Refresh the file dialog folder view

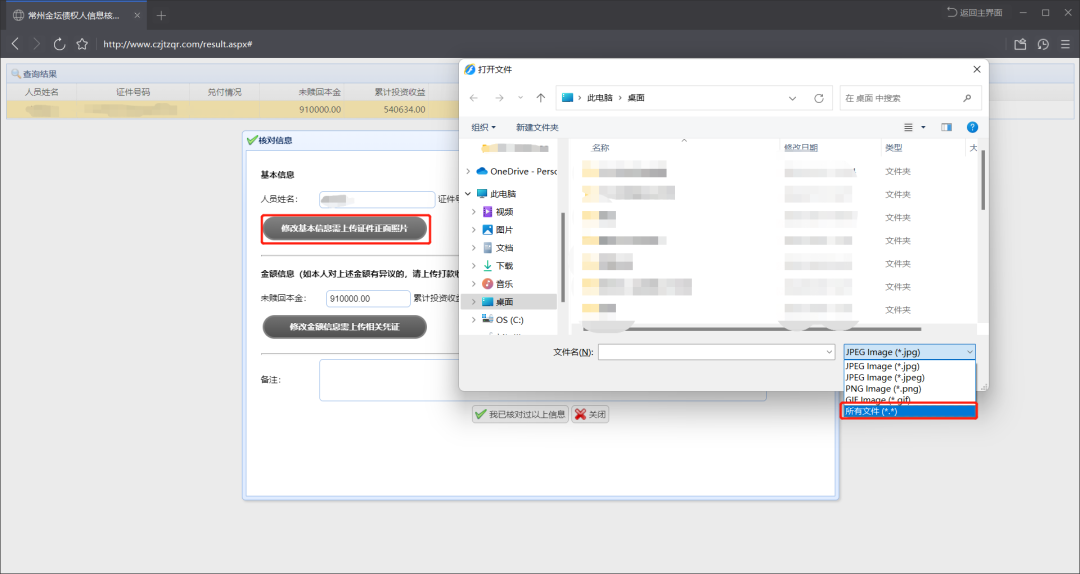click(819, 98)
